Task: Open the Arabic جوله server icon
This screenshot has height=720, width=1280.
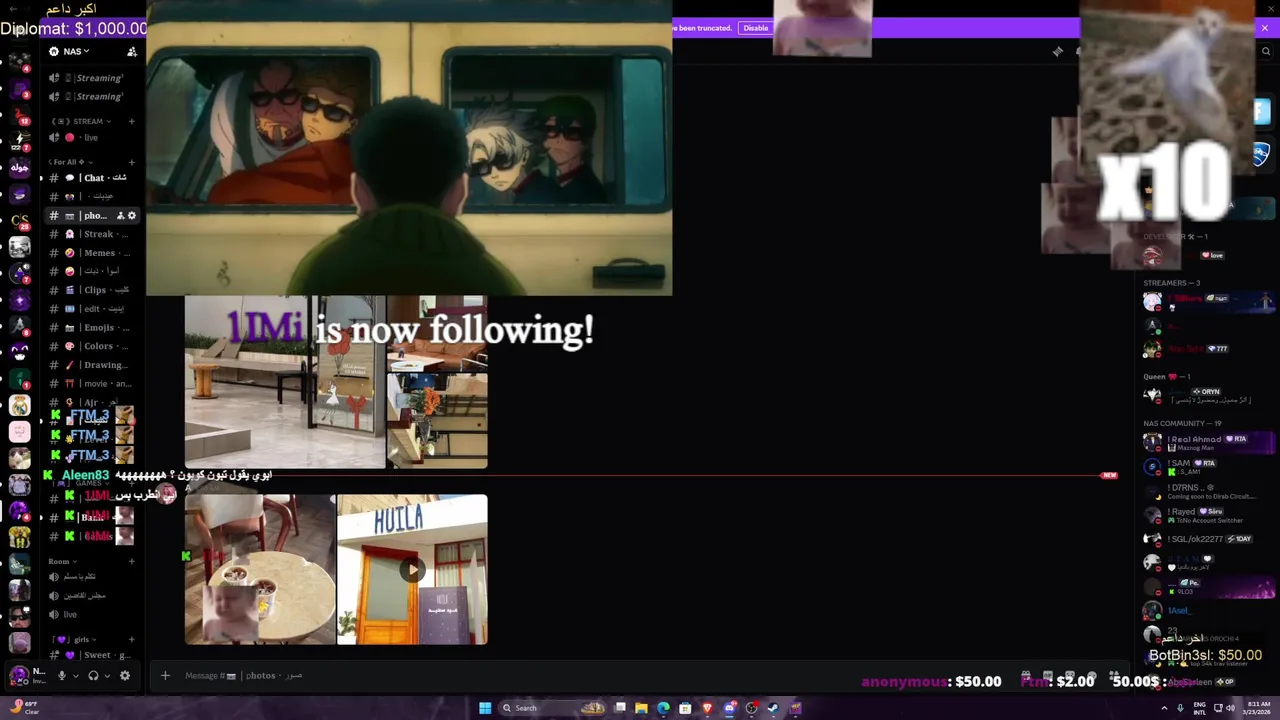Action: coord(19,167)
